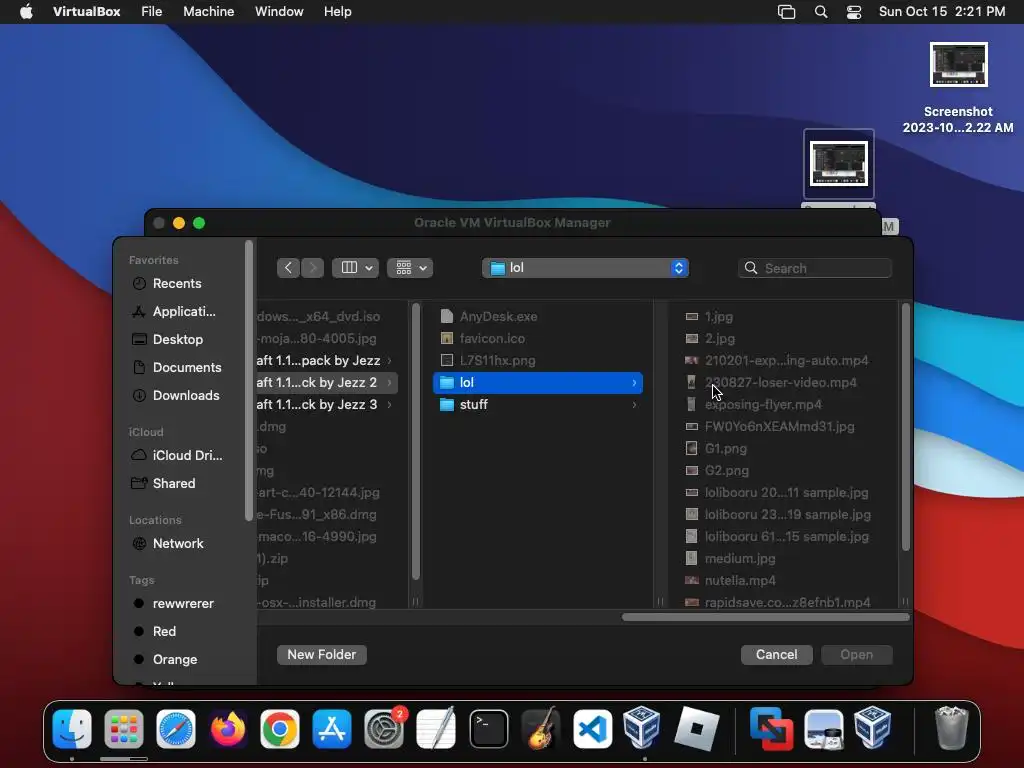Expand the 'aft 1.1...ck by Jezz 3' folder chevron
The image size is (1024, 768).
(x=390, y=405)
